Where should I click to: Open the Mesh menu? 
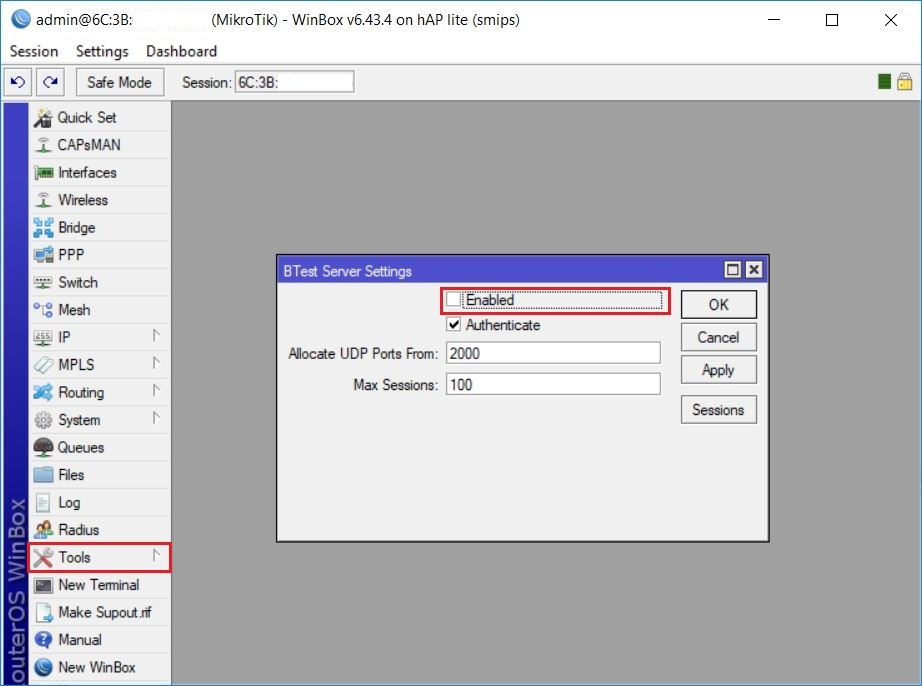[x=99, y=310]
